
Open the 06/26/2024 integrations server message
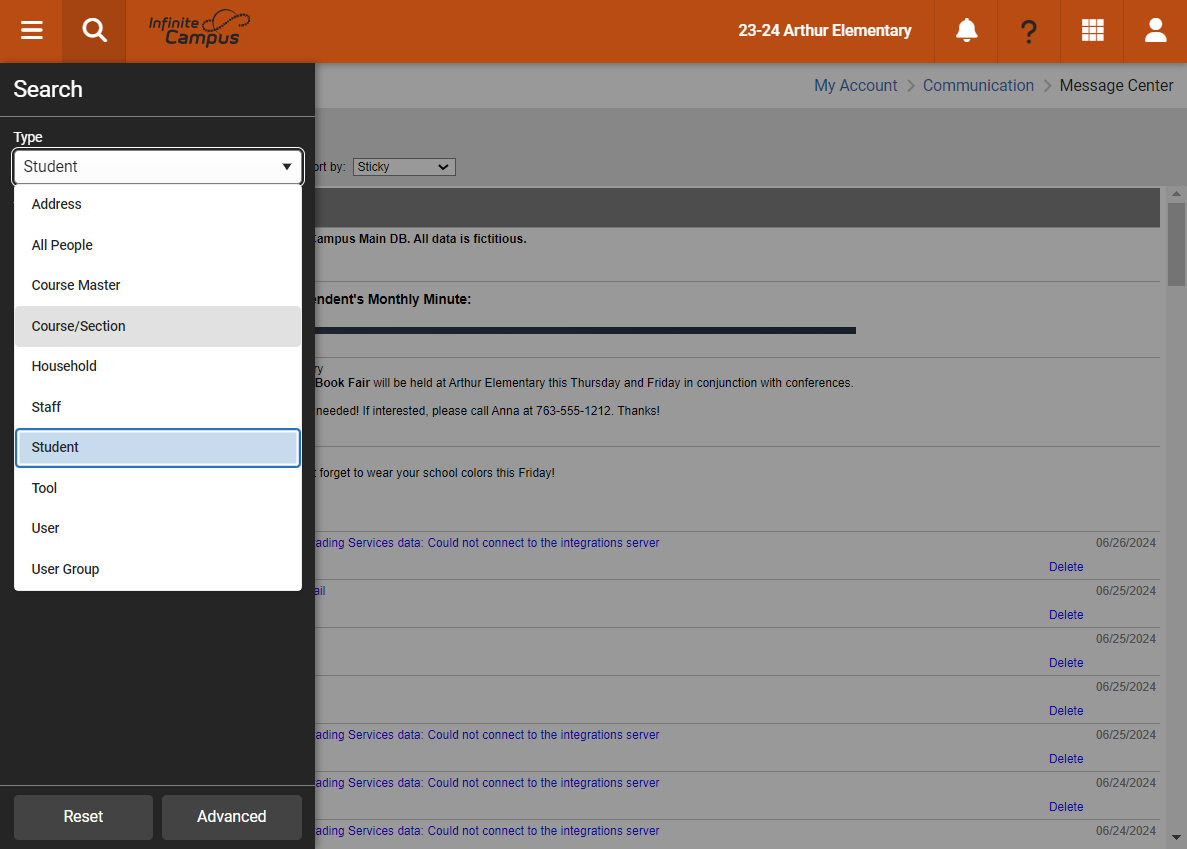click(487, 543)
